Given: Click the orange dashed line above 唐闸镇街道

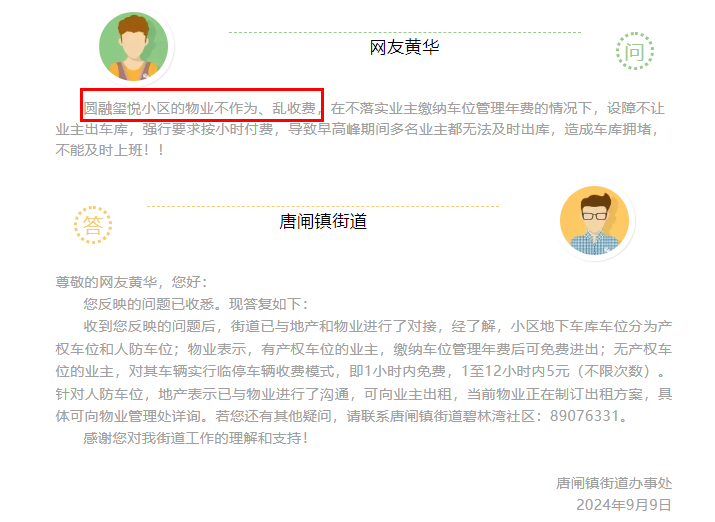Looking at the screenshot, I should [323, 206].
